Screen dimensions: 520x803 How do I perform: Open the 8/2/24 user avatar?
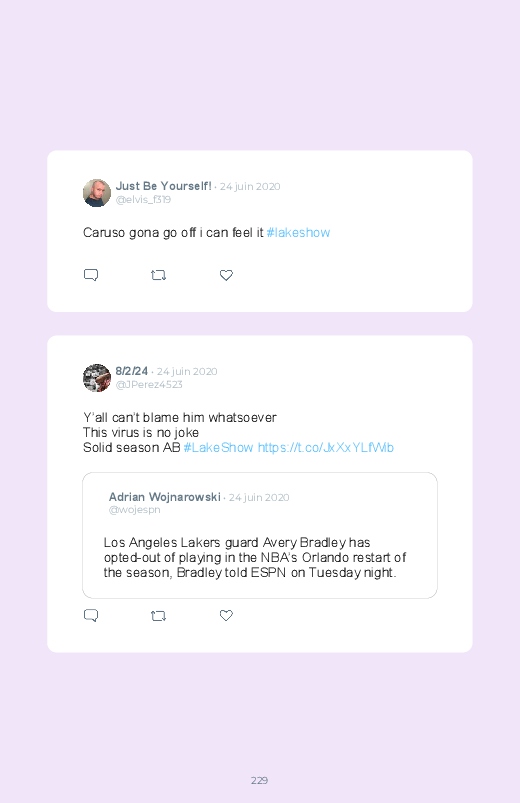point(97,378)
